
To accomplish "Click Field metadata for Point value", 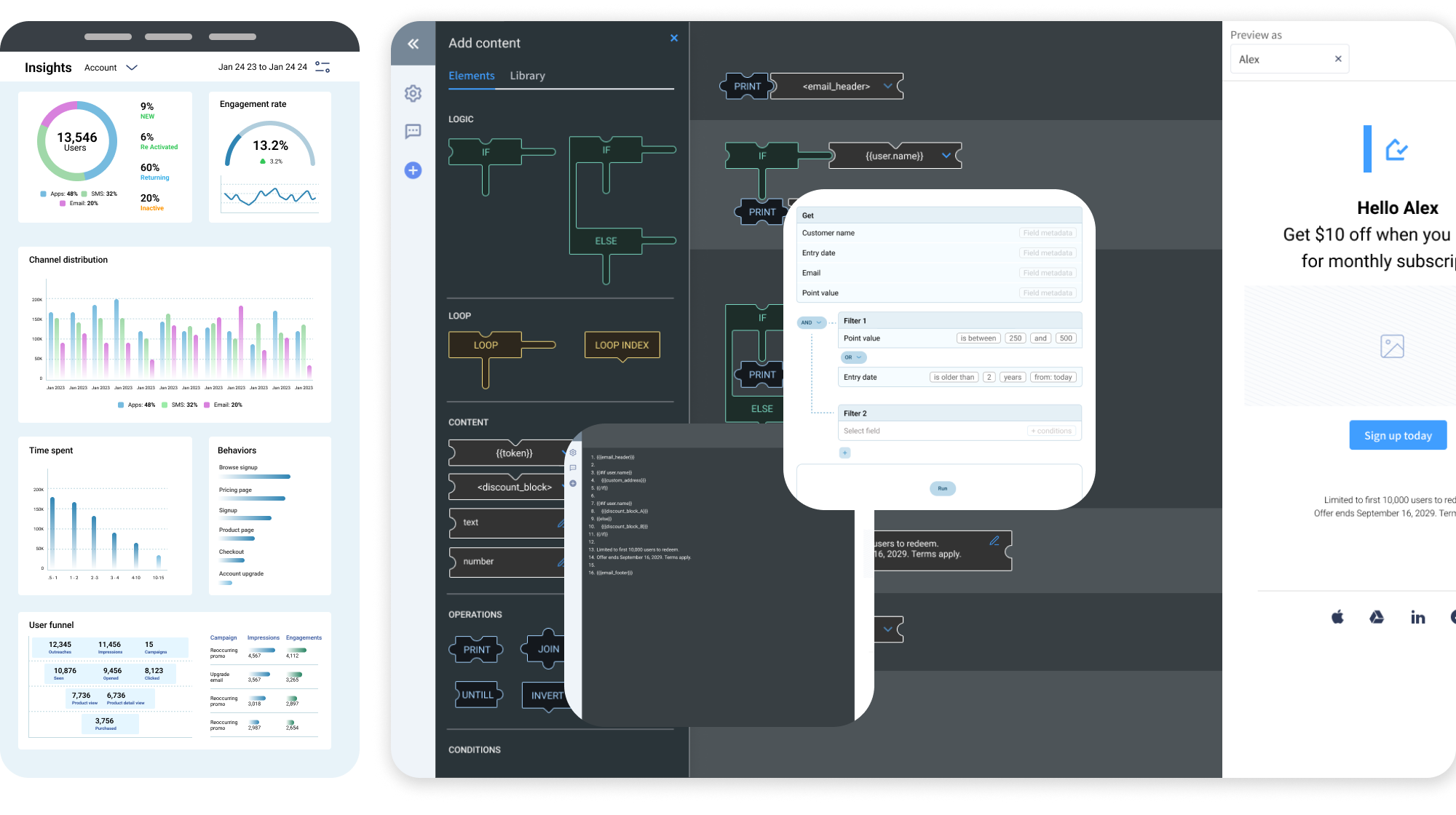I will 1047,293.
